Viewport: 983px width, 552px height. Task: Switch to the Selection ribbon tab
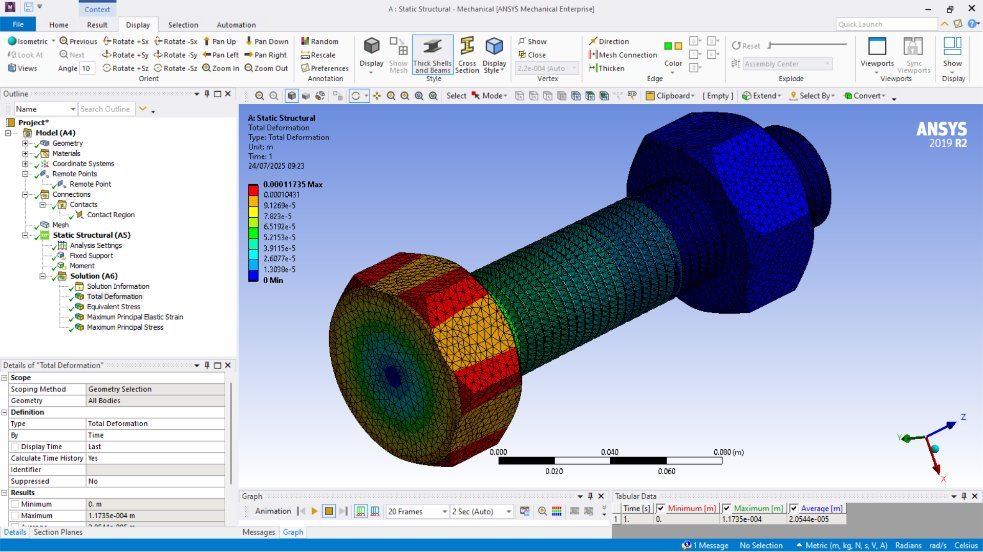[183, 25]
